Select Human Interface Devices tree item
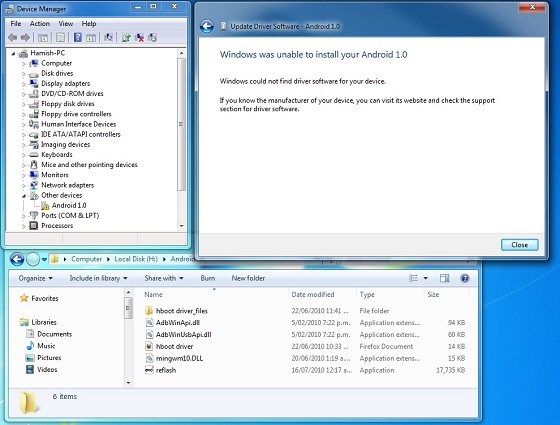This screenshot has height=425, width=560. click(79, 124)
